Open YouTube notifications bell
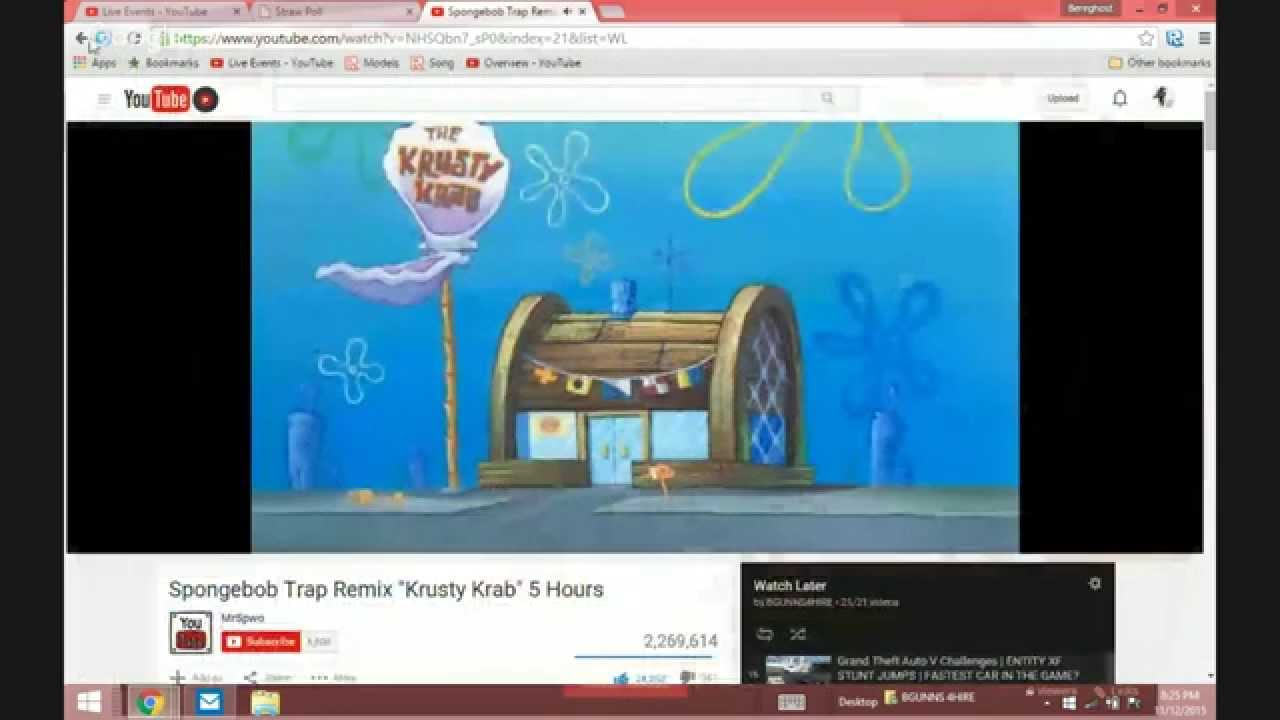 click(1120, 98)
